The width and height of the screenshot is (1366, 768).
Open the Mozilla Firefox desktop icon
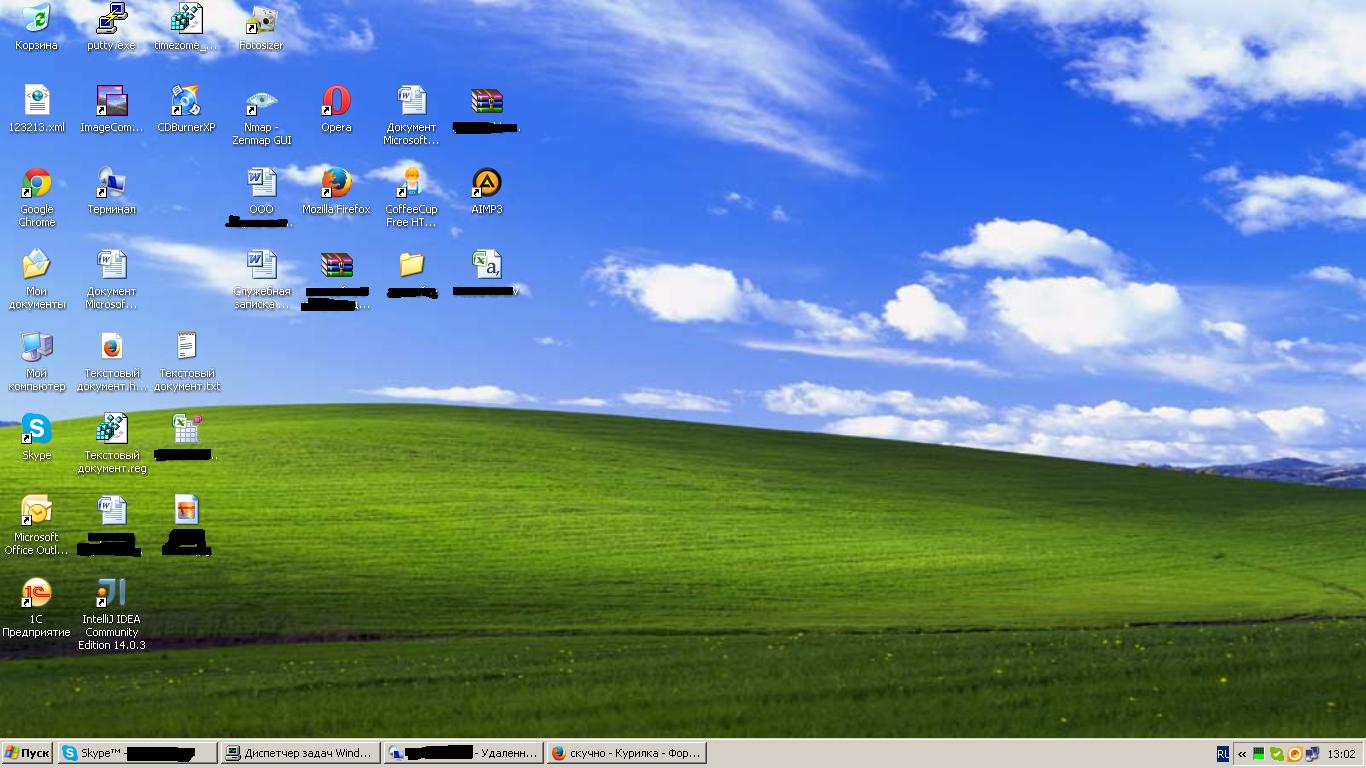[336, 182]
